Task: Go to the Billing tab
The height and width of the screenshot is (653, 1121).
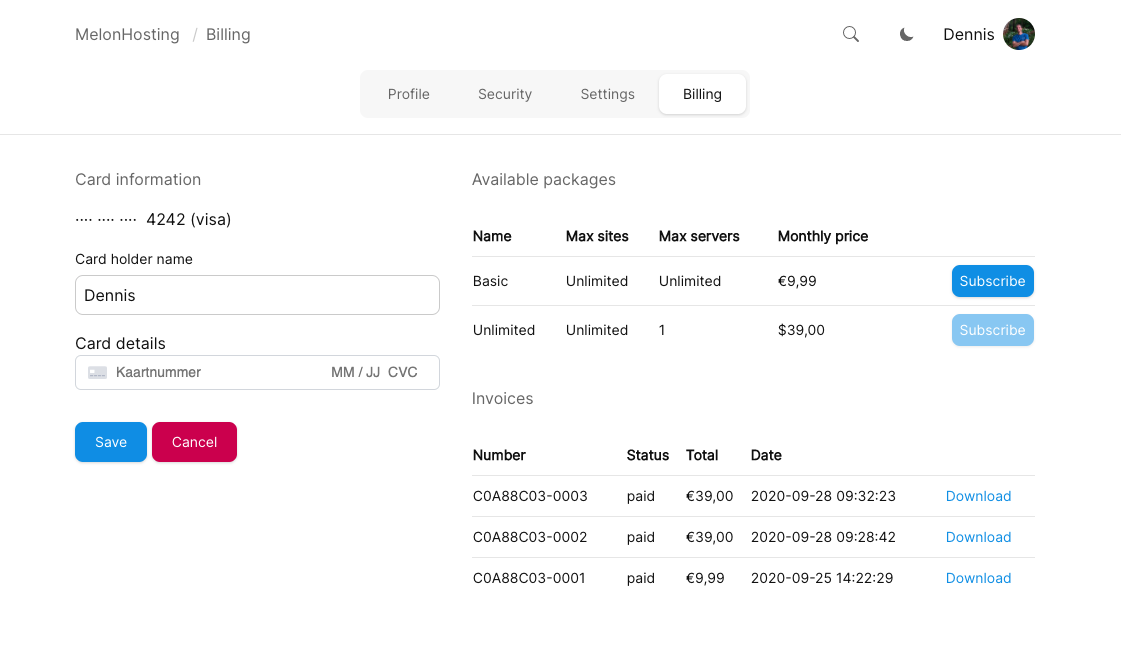Action: click(702, 94)
